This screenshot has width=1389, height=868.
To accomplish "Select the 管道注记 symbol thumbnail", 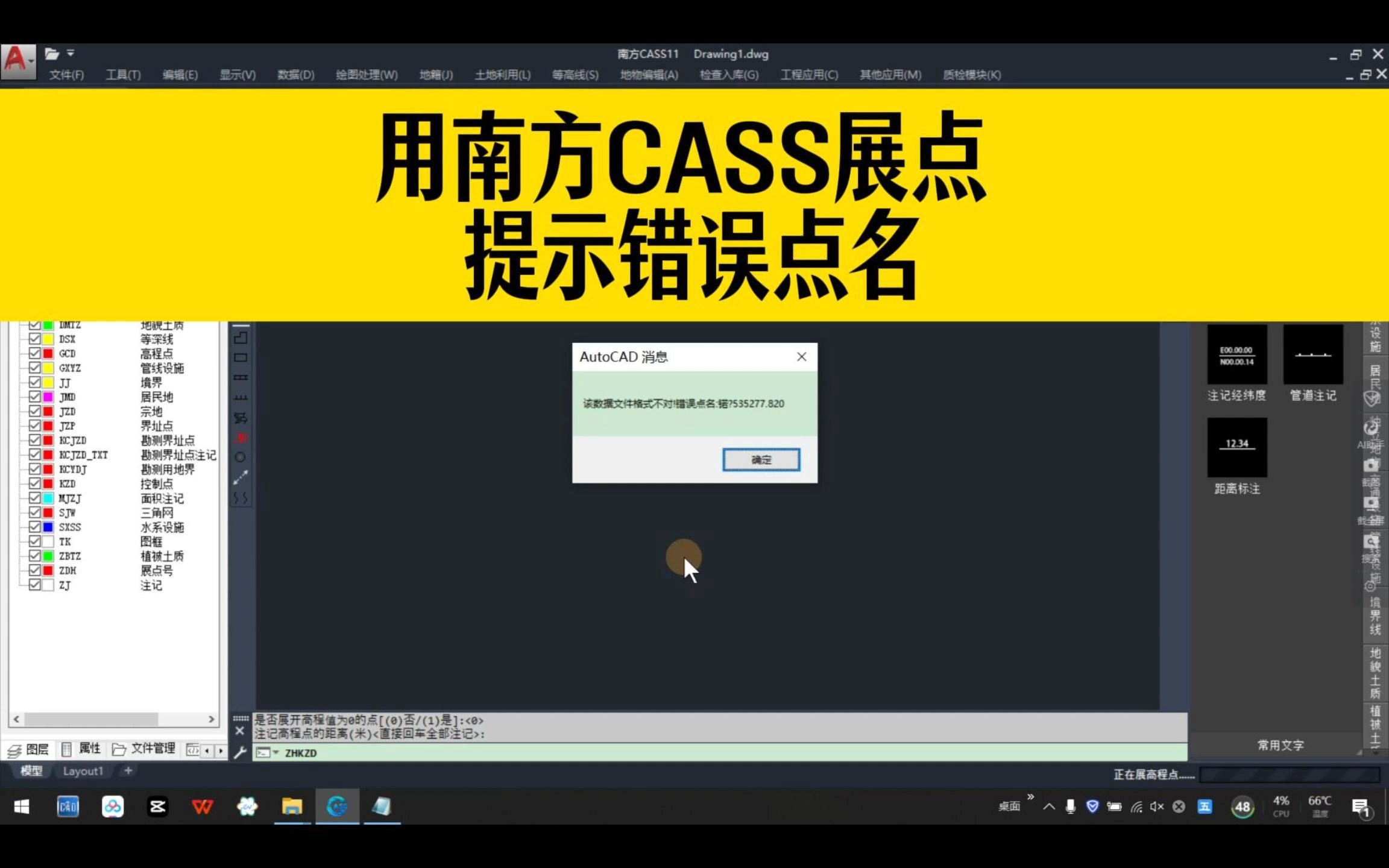I will pos(1313,355).
